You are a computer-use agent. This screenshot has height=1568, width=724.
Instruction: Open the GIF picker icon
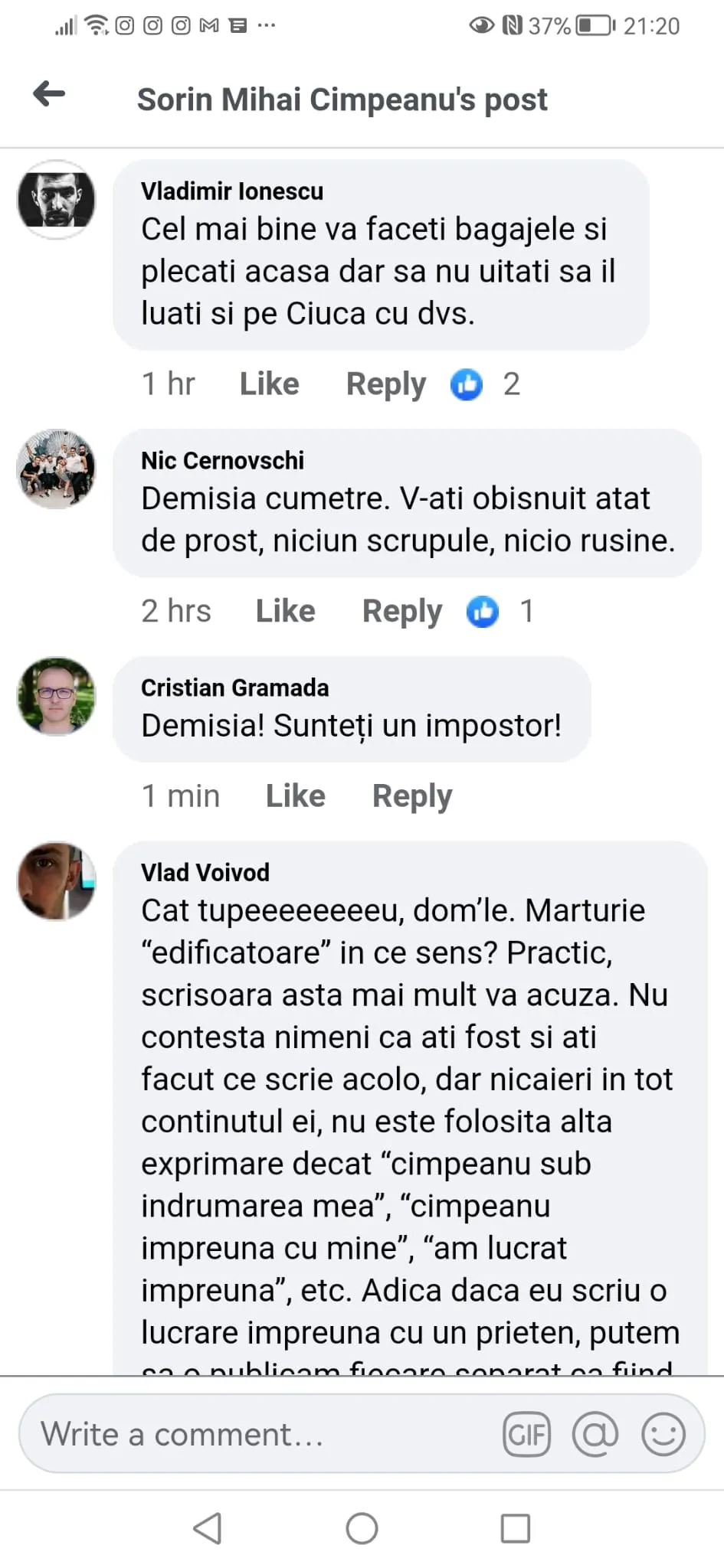(x=527, y=1434)
